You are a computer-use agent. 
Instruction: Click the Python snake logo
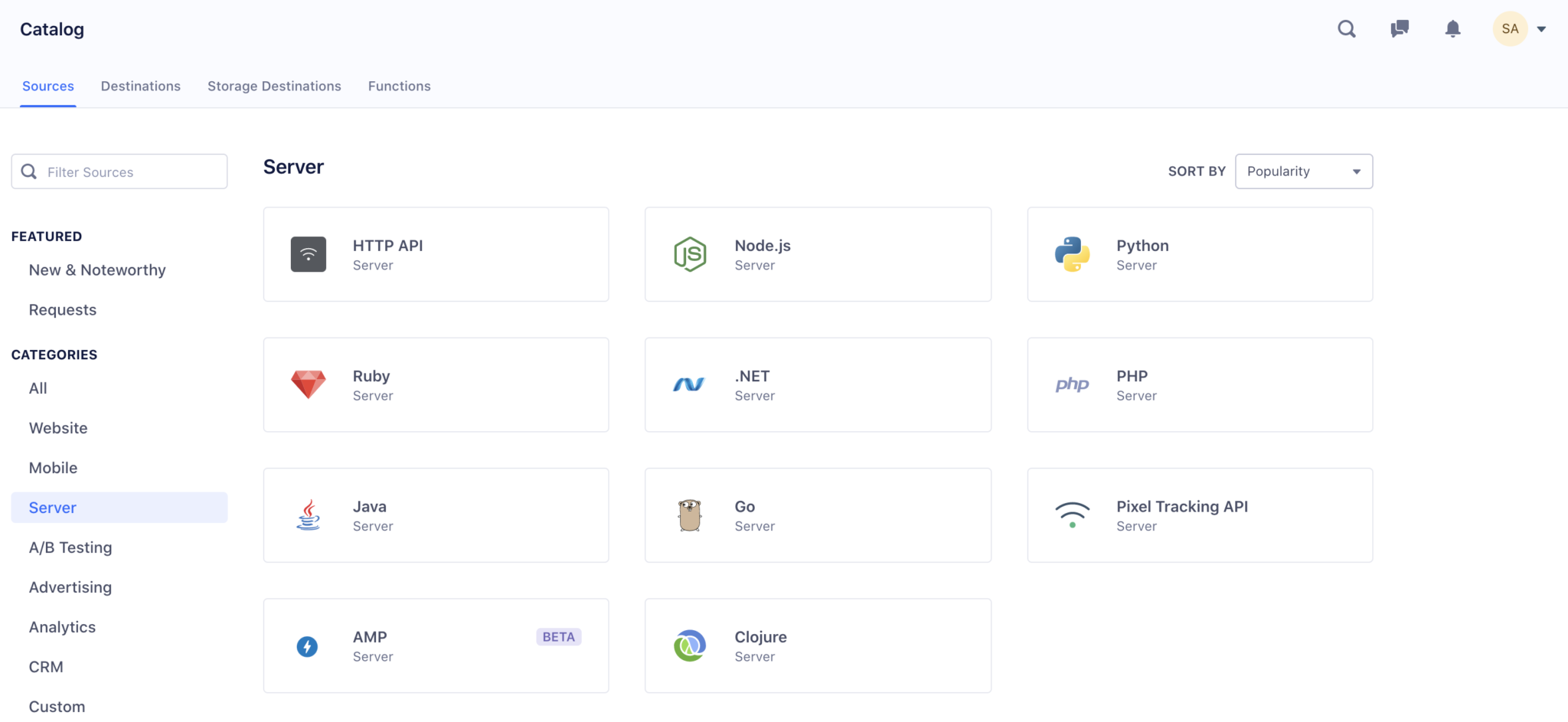click(x=1072, y=254)
